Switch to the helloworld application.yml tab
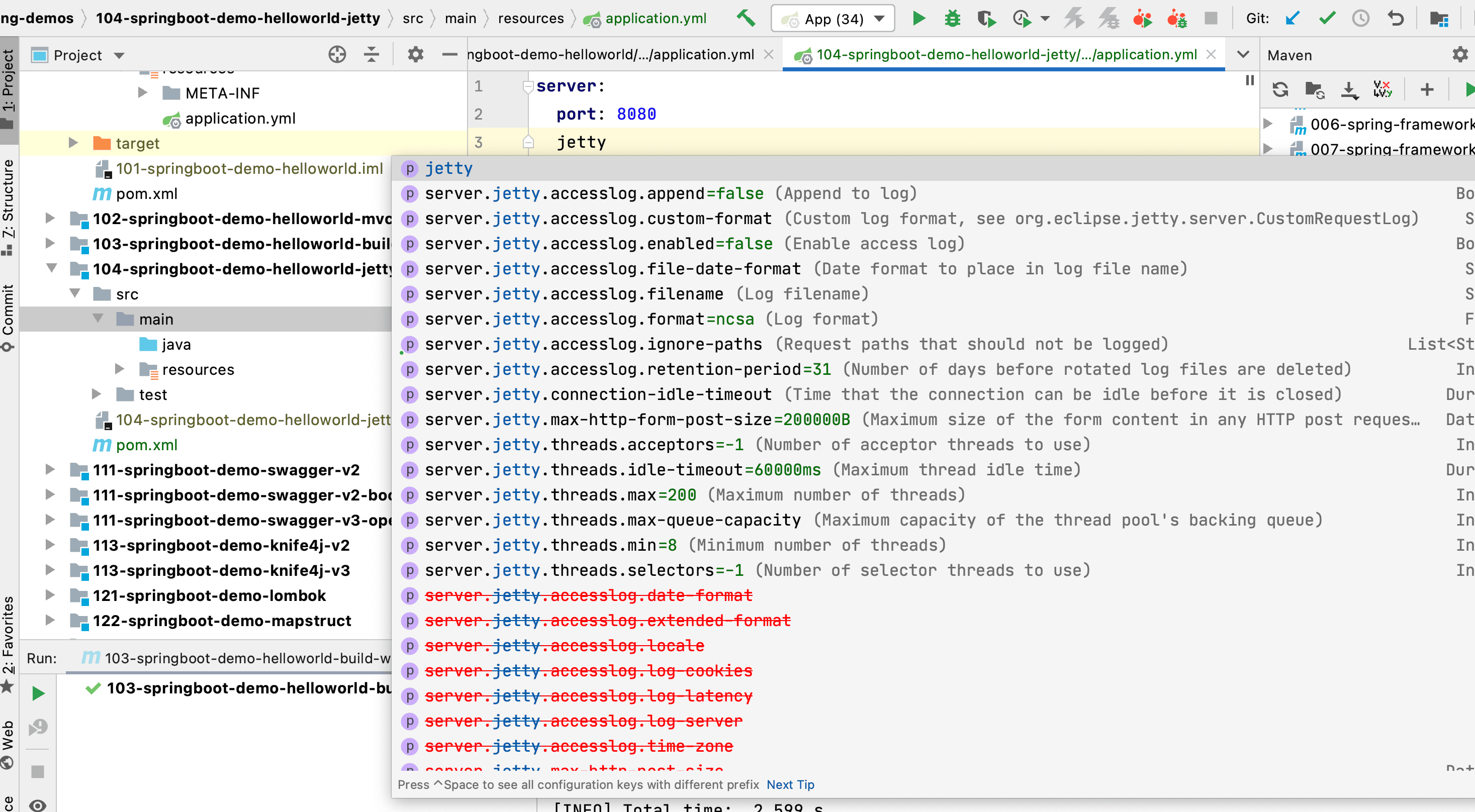 pyautogui.click(x=610, y=55)
